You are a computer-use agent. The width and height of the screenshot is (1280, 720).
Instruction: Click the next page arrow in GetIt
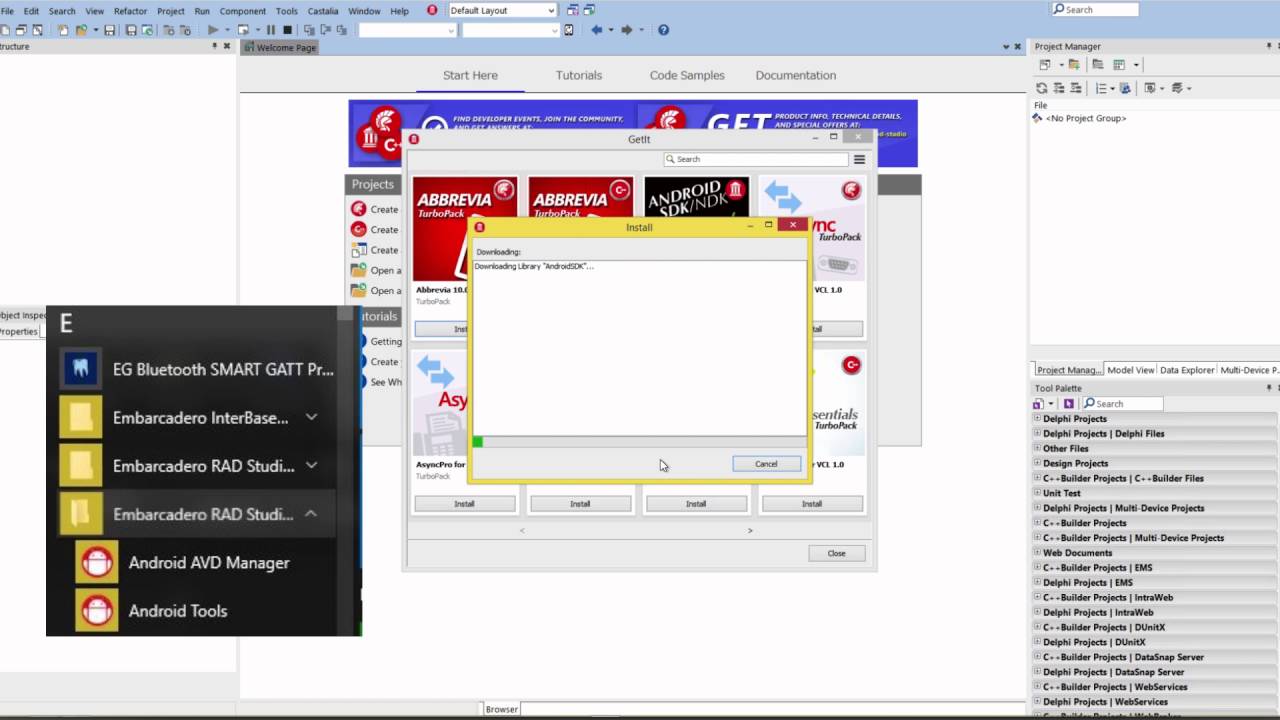[x=750, y=530]
